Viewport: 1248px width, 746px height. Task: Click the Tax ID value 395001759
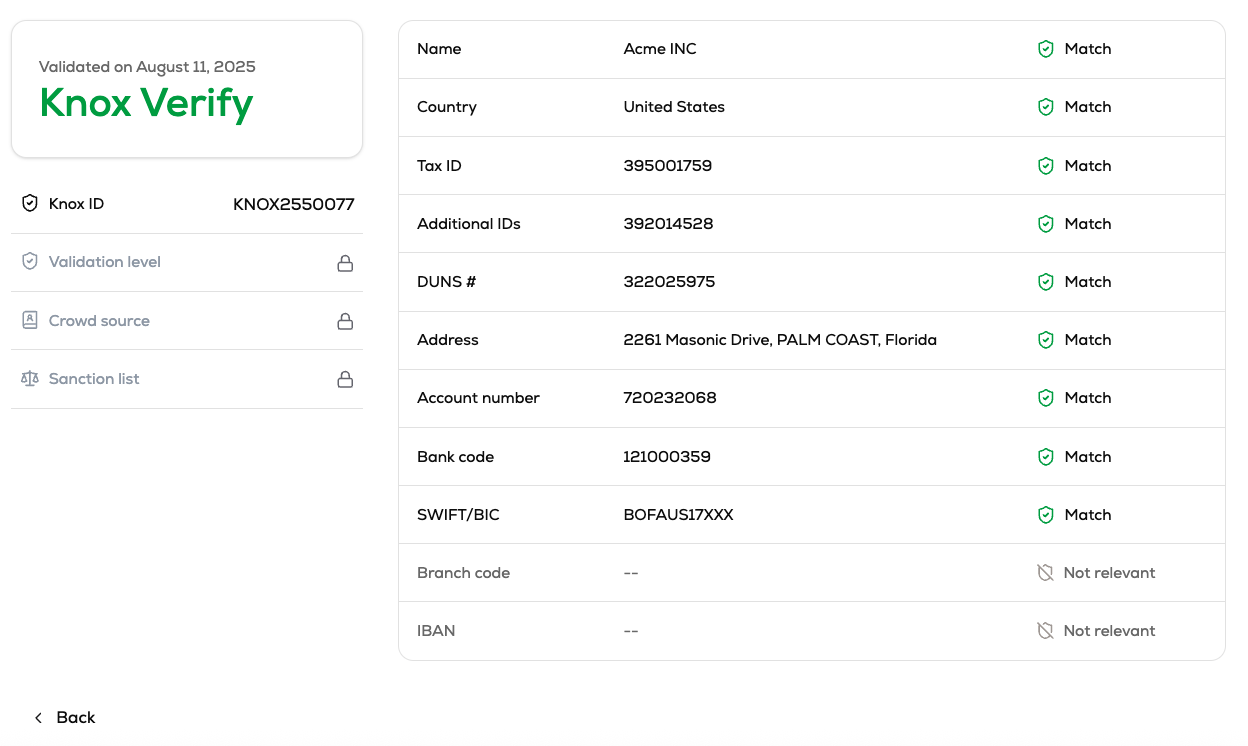tap(667, 166)
